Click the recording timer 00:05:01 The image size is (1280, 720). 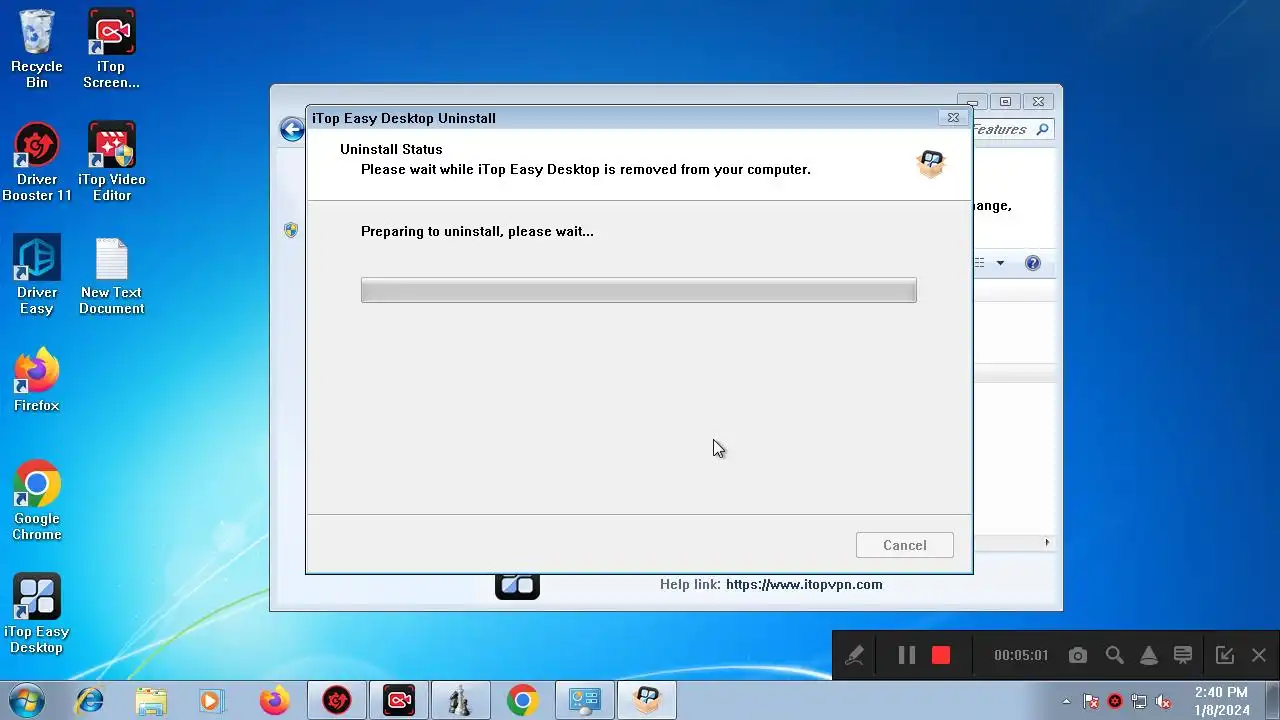coord(1021,655)
